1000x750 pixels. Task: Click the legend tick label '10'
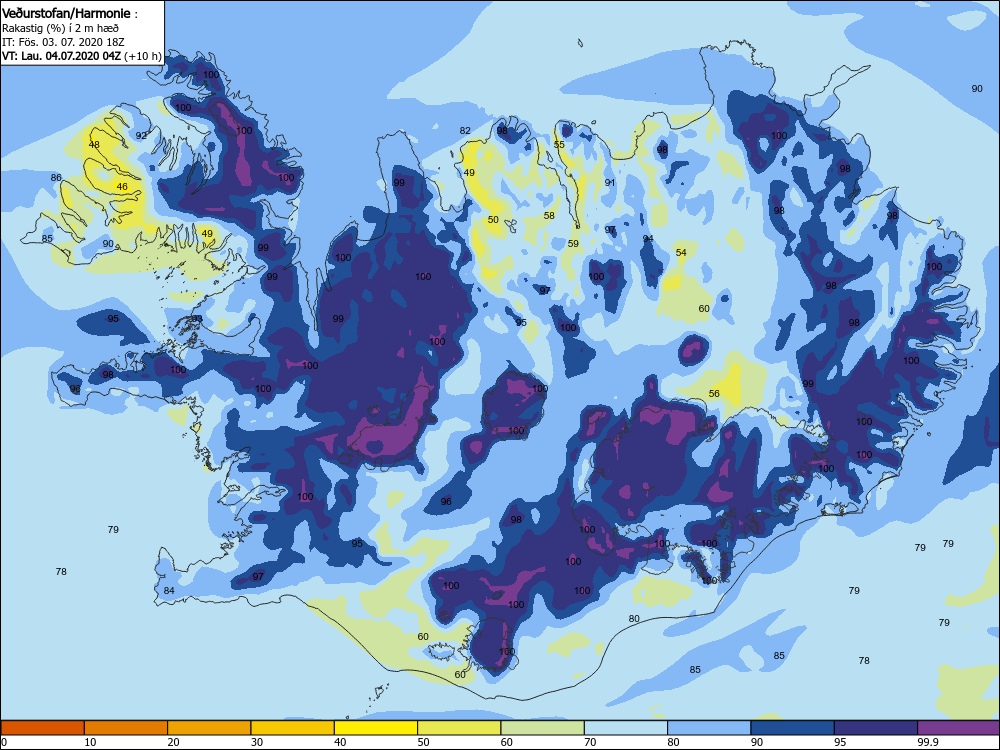(90, 742)
